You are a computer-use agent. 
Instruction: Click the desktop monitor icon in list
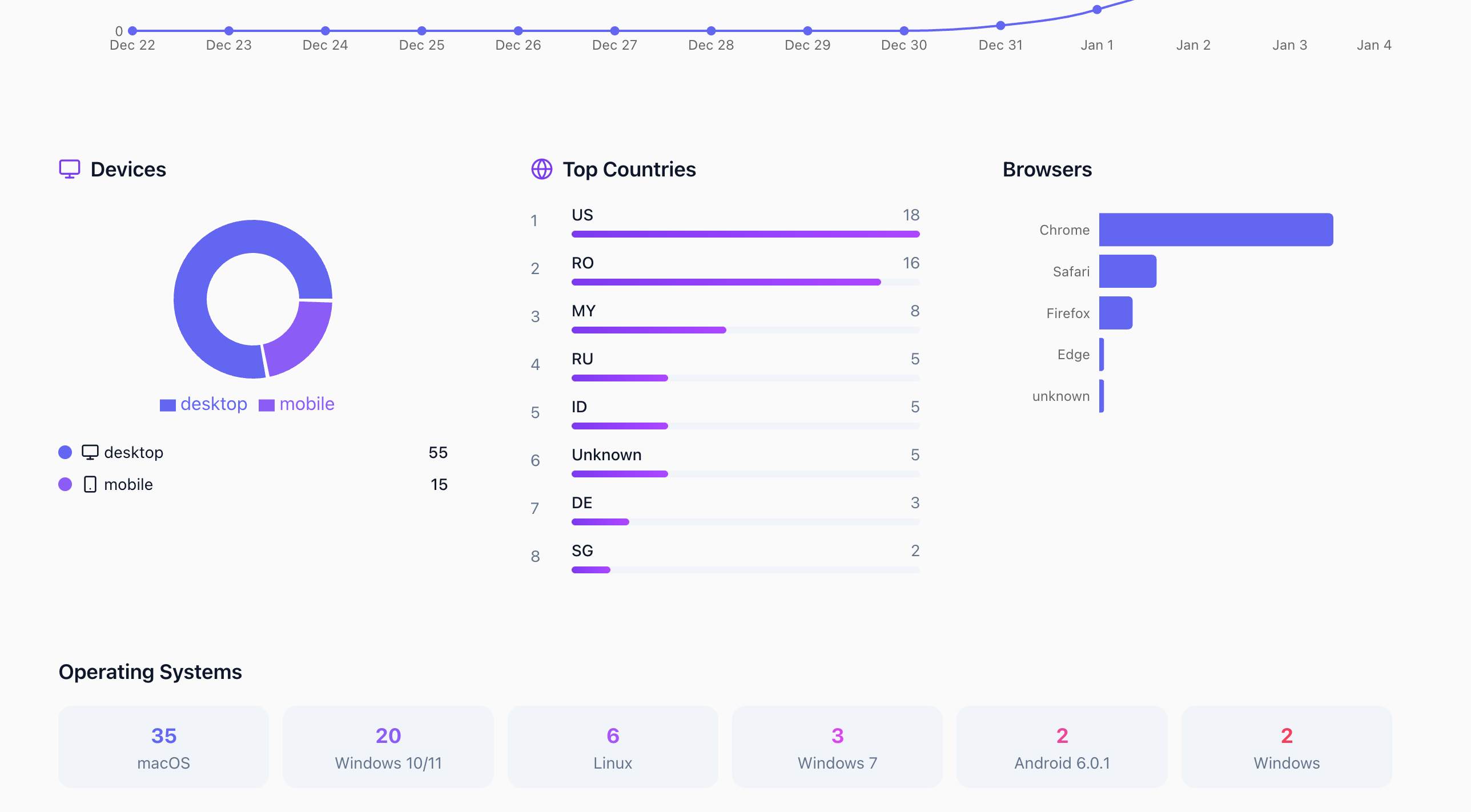[x=90, y=452]
